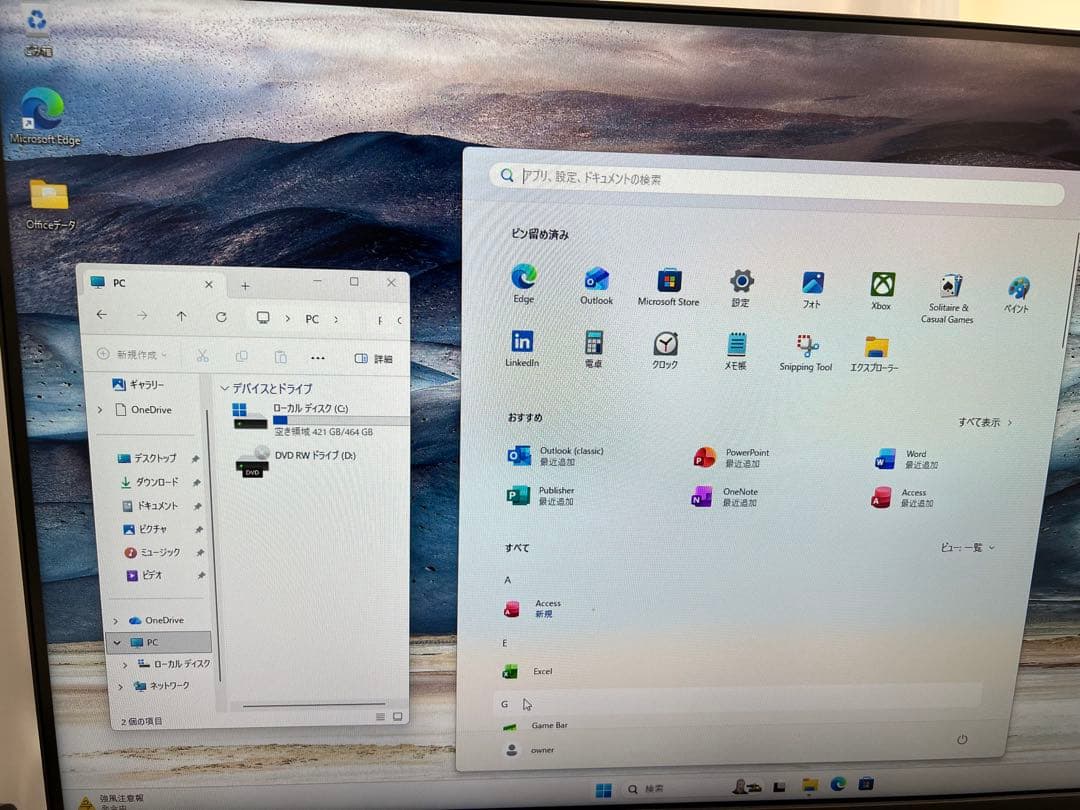Open Snipping Tool from pinned apps
The width and height of the screenshot is (1080, 810).
point(806,353)
